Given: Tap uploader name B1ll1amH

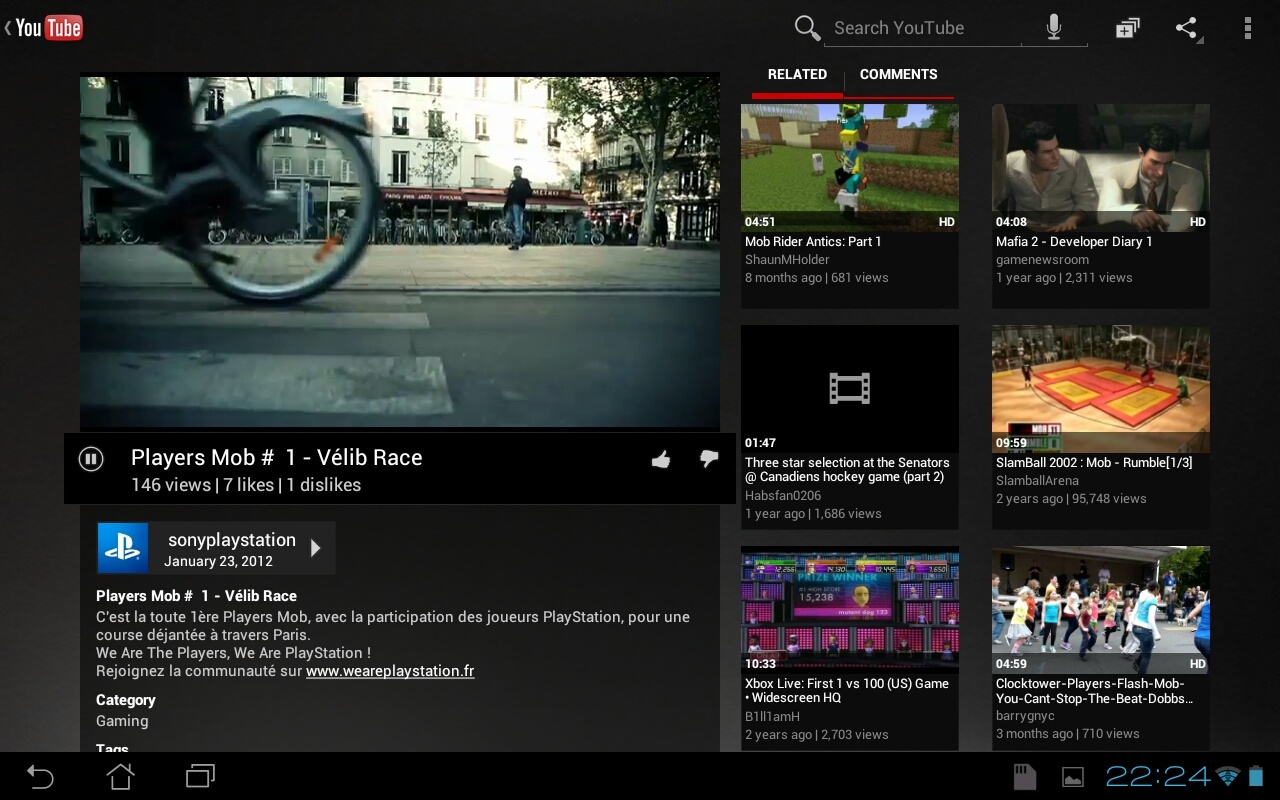Looking at the screenshot, I should (x=772, y=717).
